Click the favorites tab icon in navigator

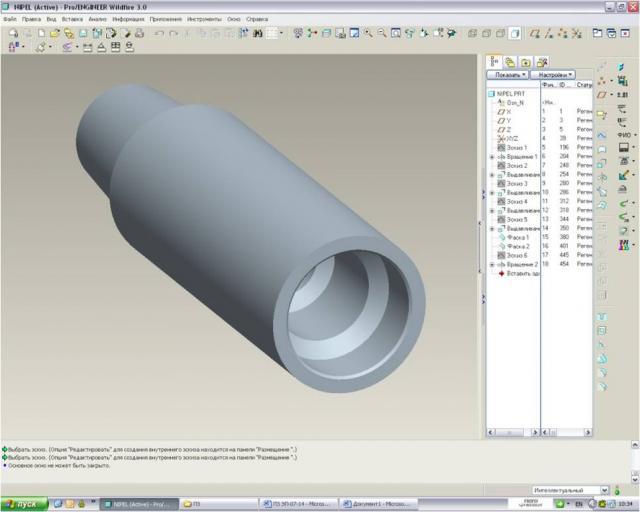[542, 62]
